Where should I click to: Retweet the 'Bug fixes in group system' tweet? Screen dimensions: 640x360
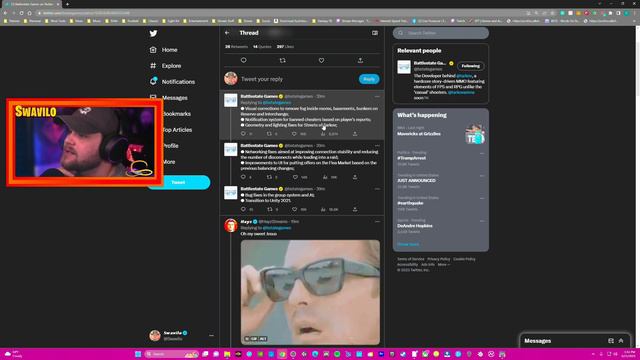click(x=269, y=209)
